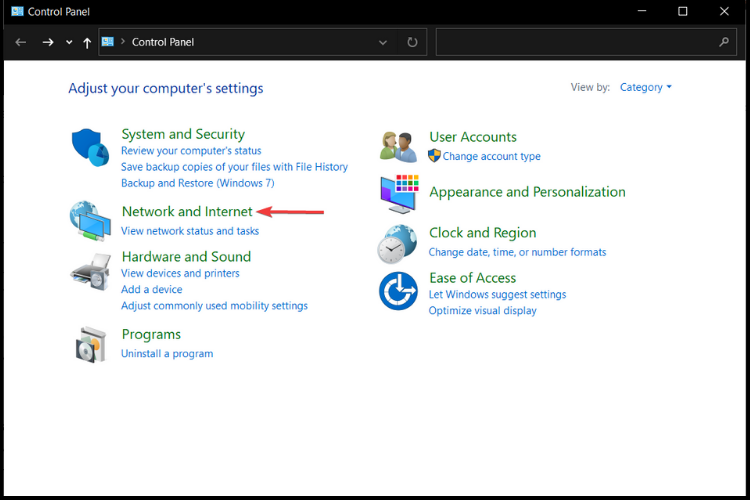Refresh the Control Panel address bar
The width and height of the screenshot is (750, 500).
point(412,42)
